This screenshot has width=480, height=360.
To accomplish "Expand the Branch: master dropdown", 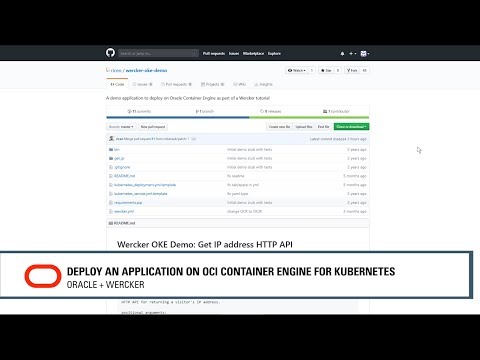I will pyautogui.click(x=121, y=127).
